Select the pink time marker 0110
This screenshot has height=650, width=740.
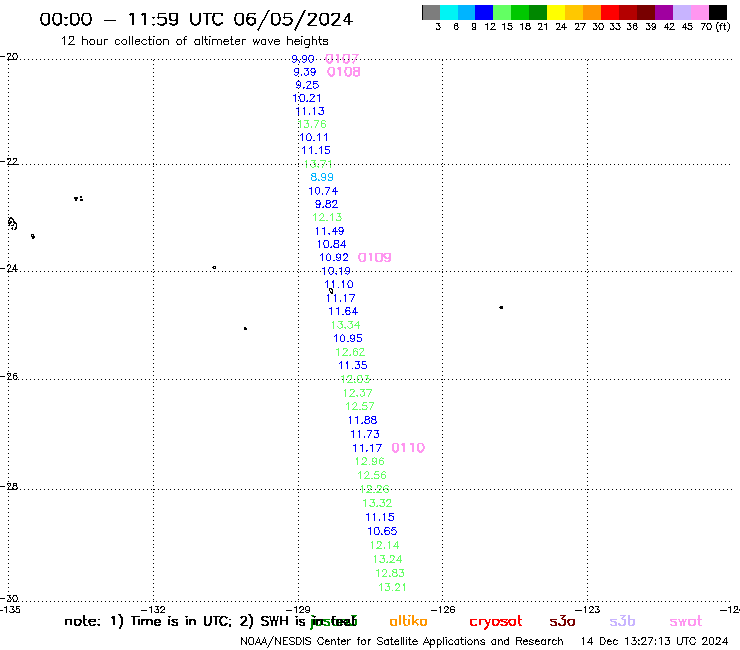point(408,447)
